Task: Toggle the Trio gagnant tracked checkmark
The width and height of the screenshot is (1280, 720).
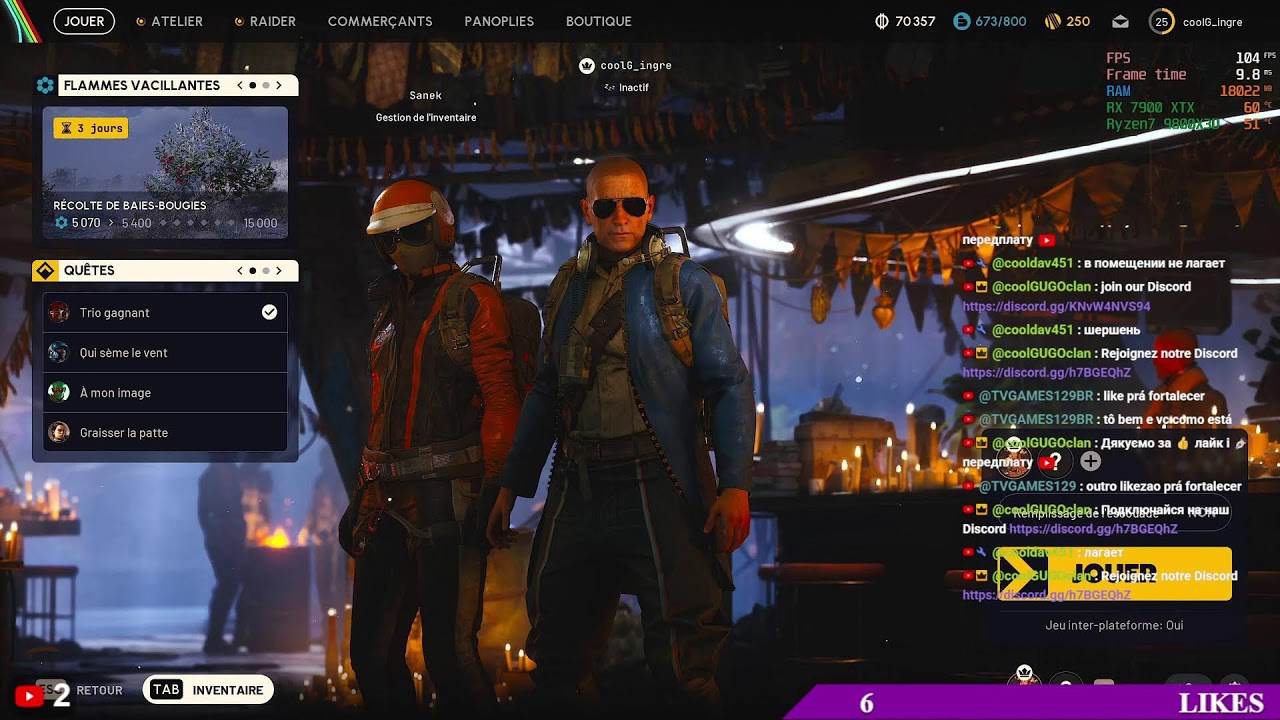Action: point(269,312)
